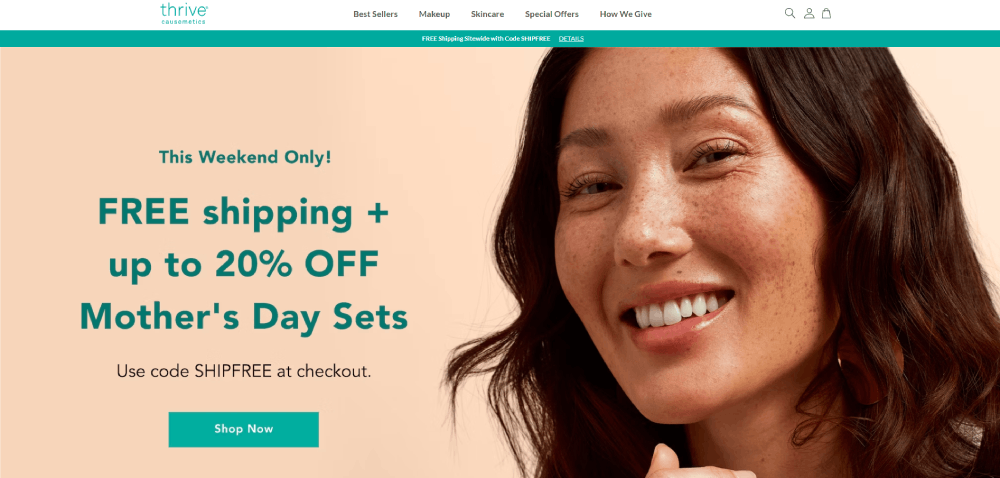Screen dimensions: 1000x478
Task: Click the FREE Shipping Sitewide banner text
Action: [486, 39]
